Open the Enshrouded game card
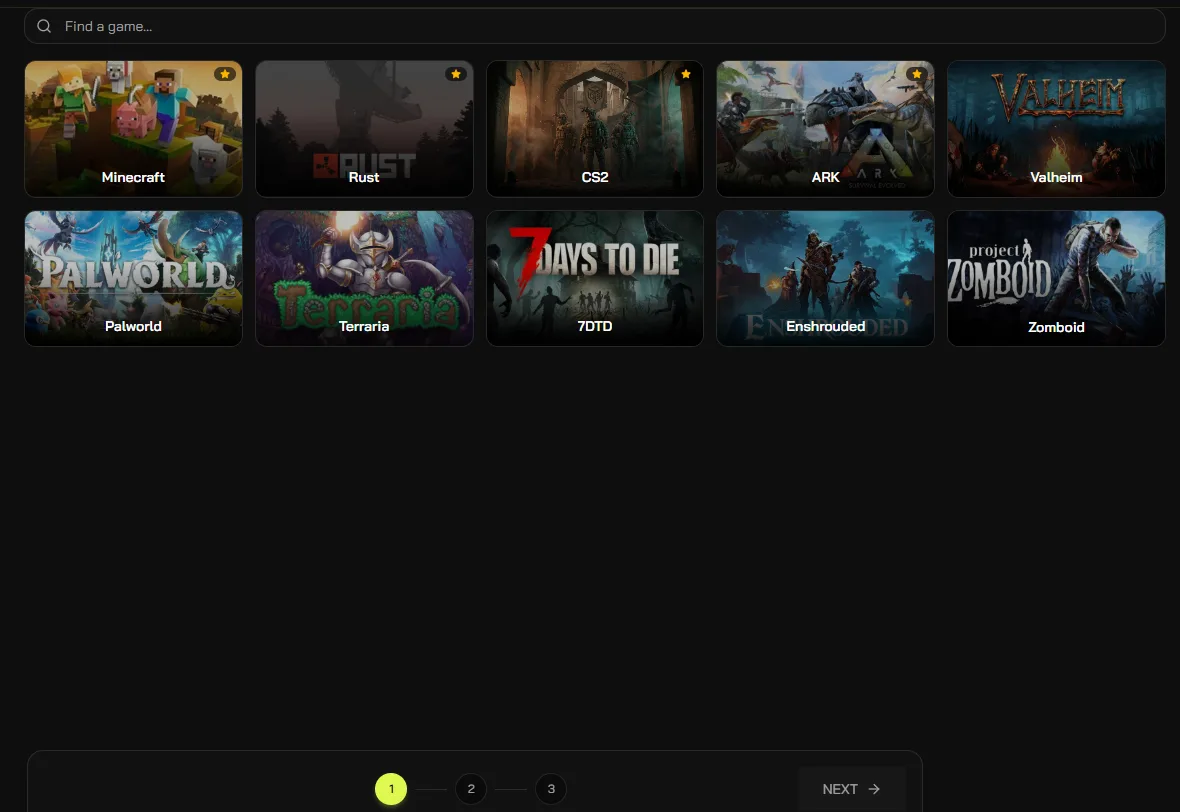The width and height of the screenshot is (1180, 812). [x=826, y=278]
